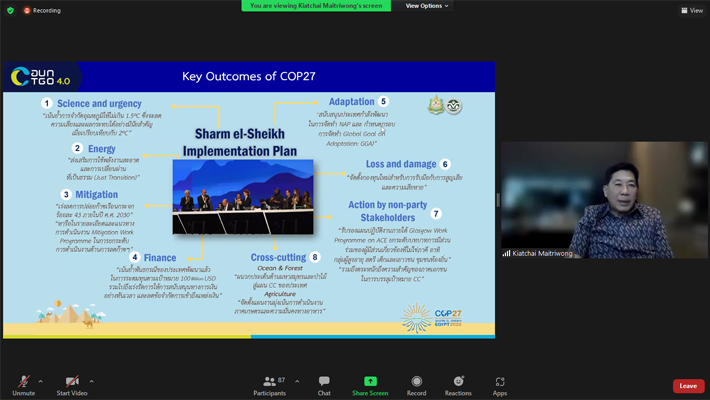710x400 pixels.
Task: Click the COP27 Egypt logo
Action: tap(432, 318)
